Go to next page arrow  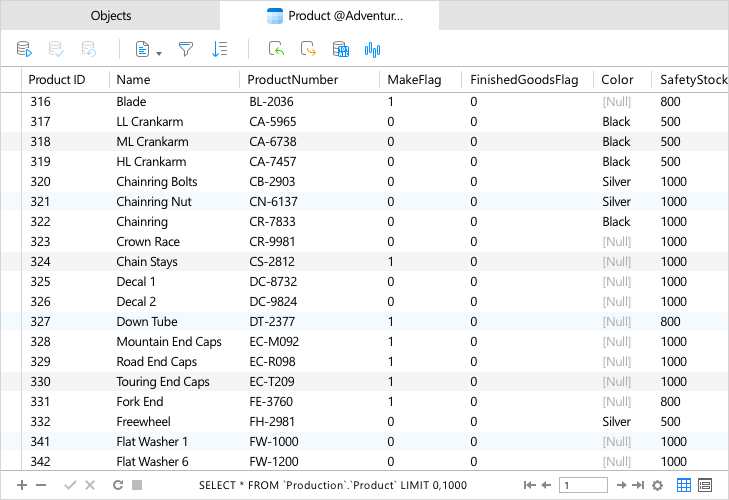point(622,485)
